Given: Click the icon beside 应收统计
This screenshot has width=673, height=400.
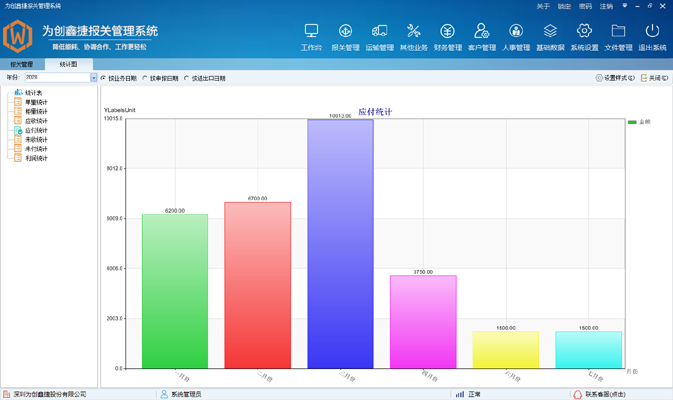Looking at the screenshot, I should tap(18, 121).
